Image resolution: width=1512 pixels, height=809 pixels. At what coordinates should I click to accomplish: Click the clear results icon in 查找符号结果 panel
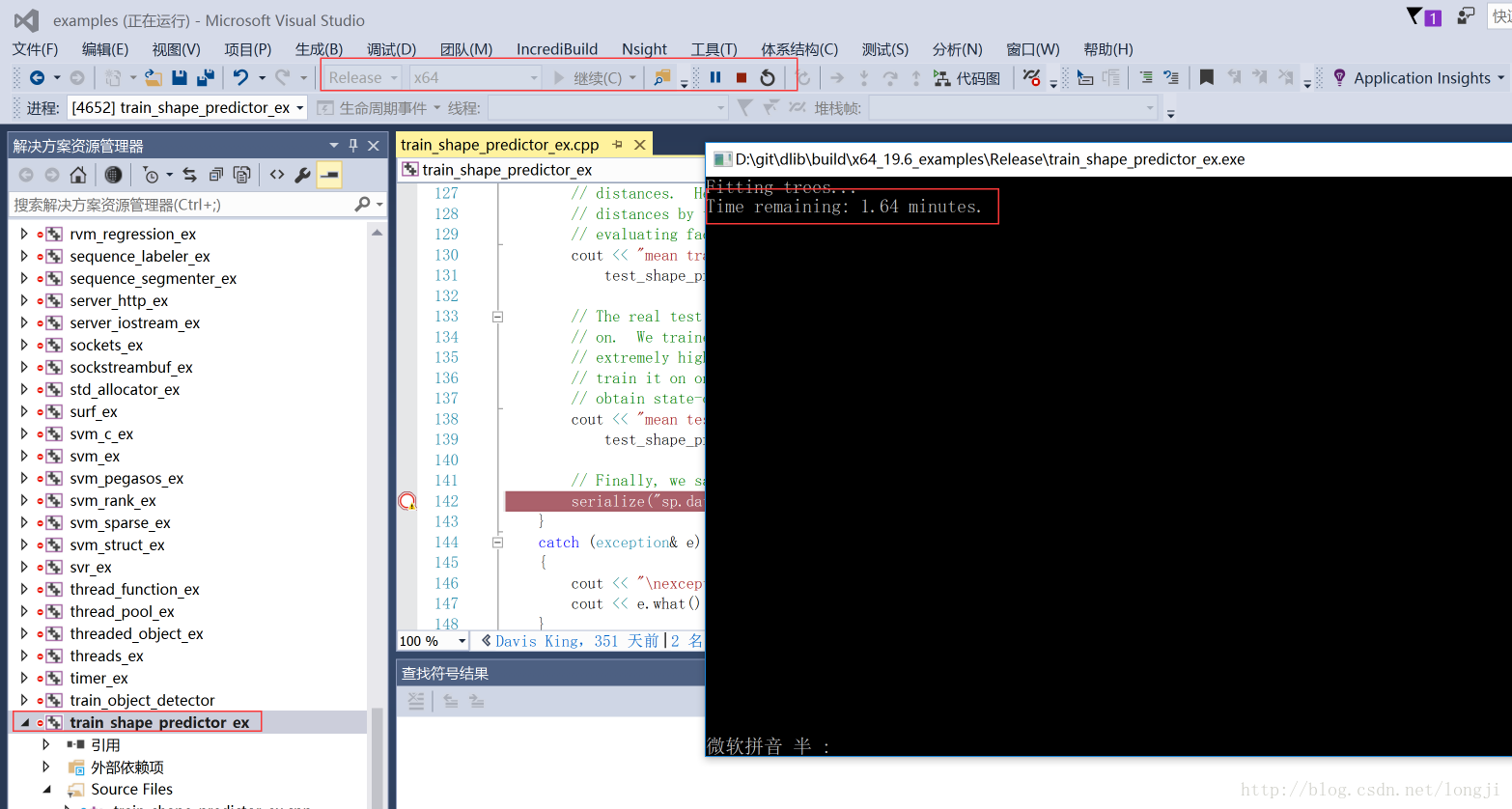tap(415, 702)
